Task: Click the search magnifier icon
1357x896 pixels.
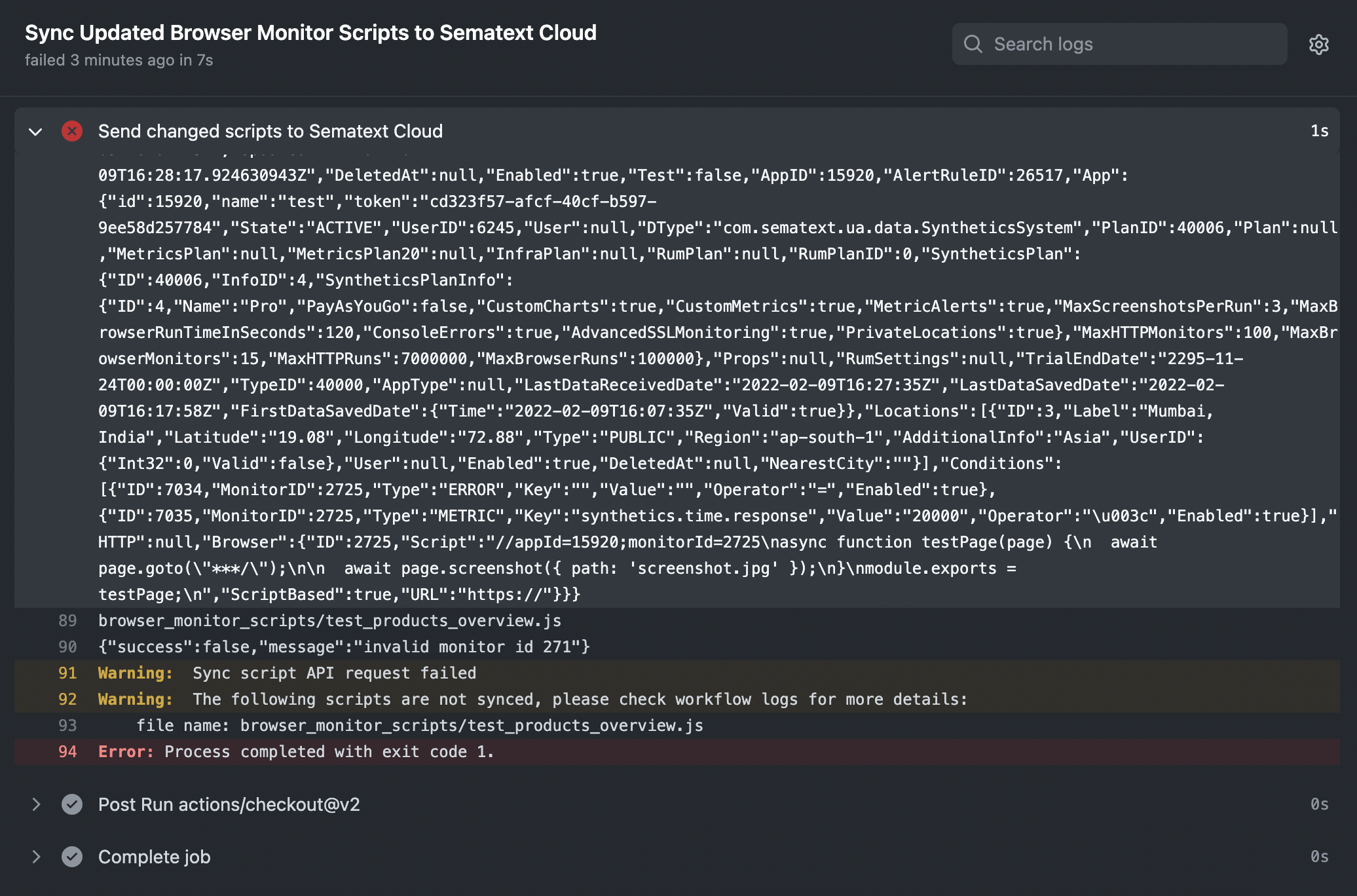Action: pyautogui.click(x=973, y=44)
